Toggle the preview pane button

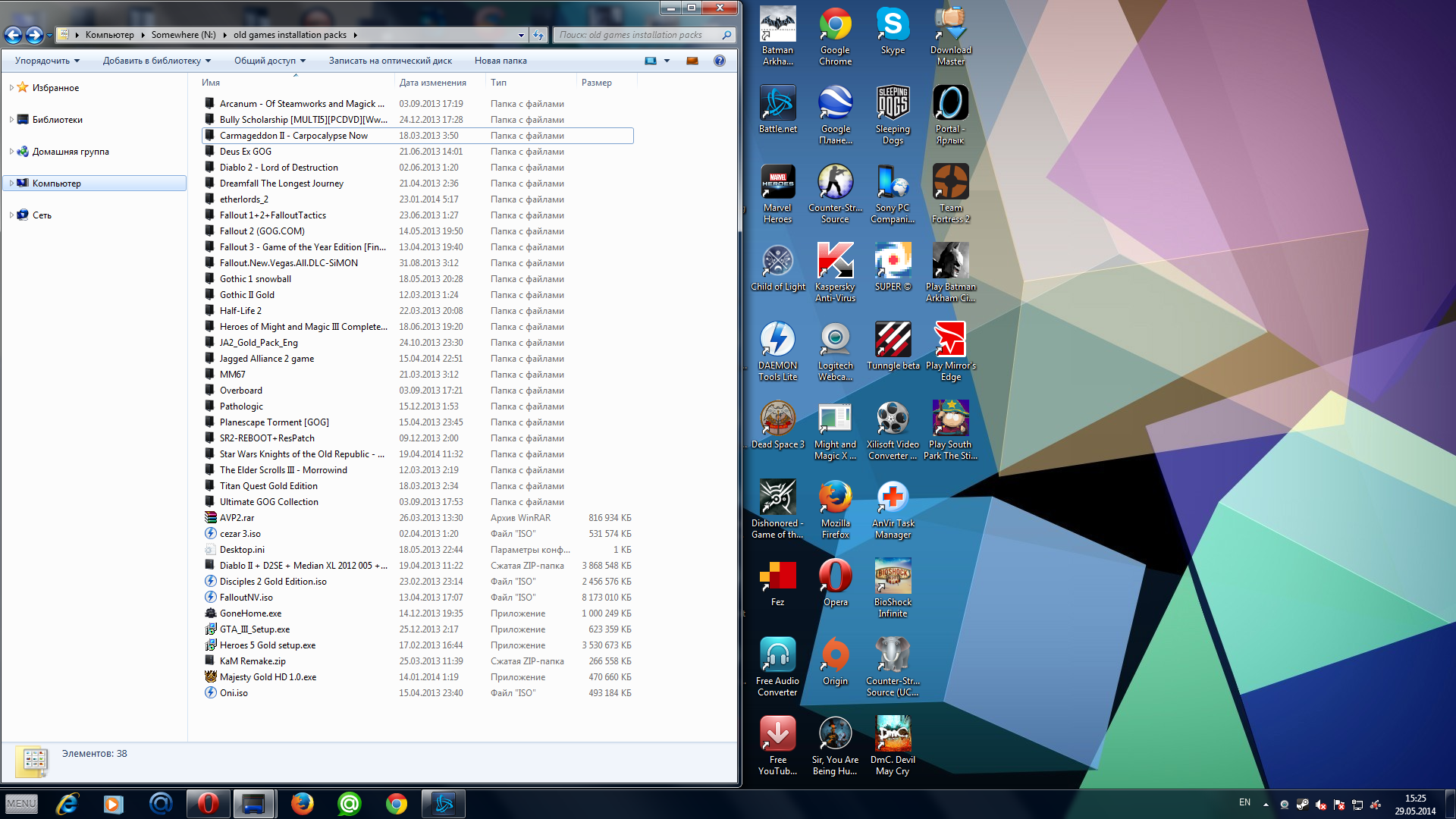692,61
